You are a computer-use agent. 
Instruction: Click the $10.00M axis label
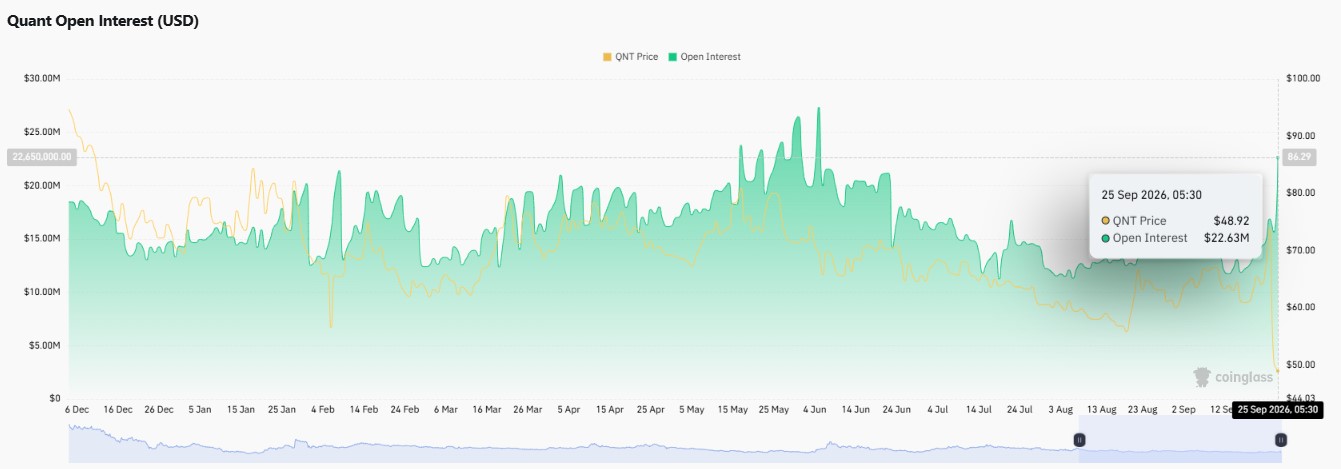42,292
